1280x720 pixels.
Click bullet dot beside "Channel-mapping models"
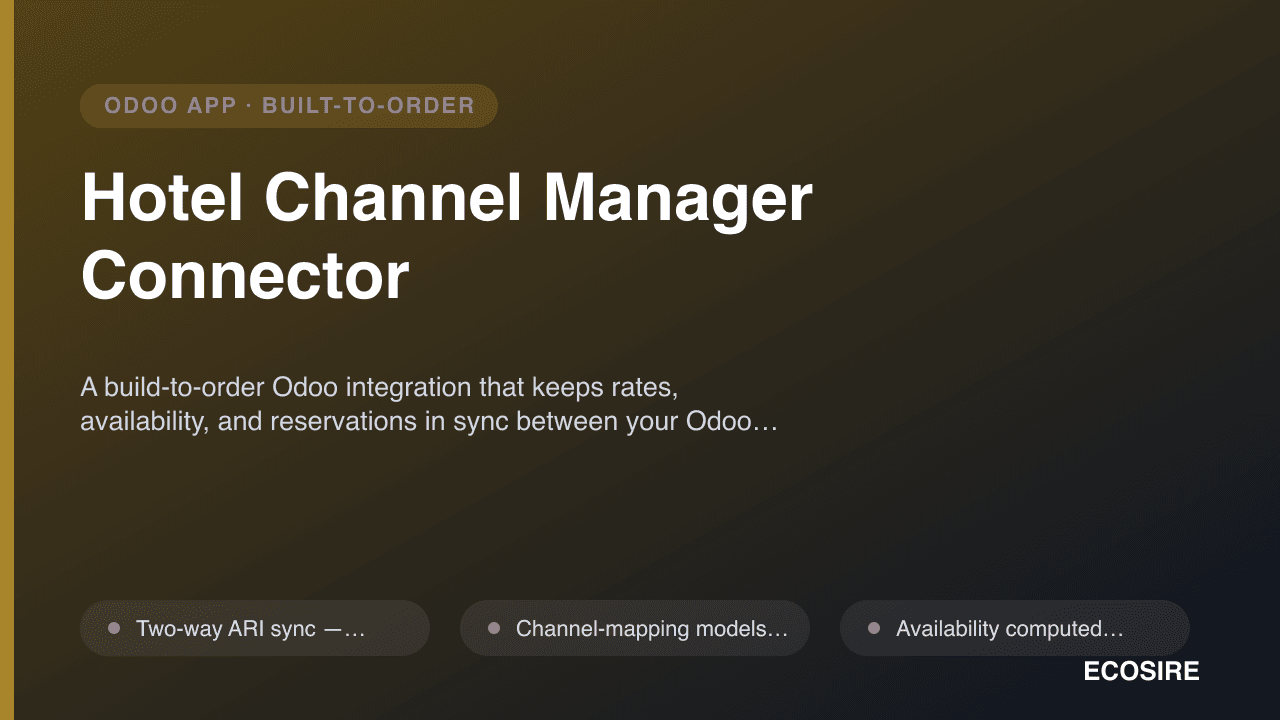[494, 628]
